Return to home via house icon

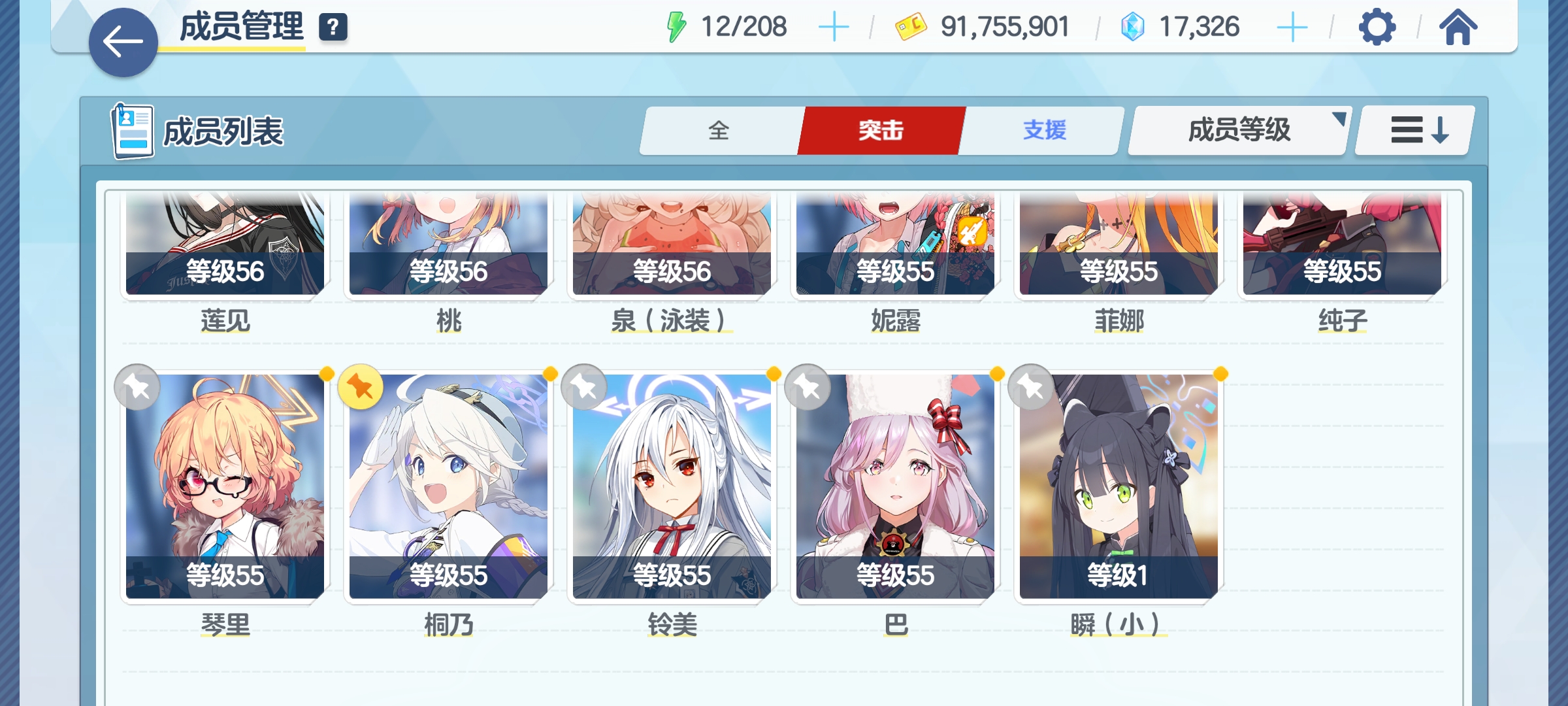pos(1458,27)
